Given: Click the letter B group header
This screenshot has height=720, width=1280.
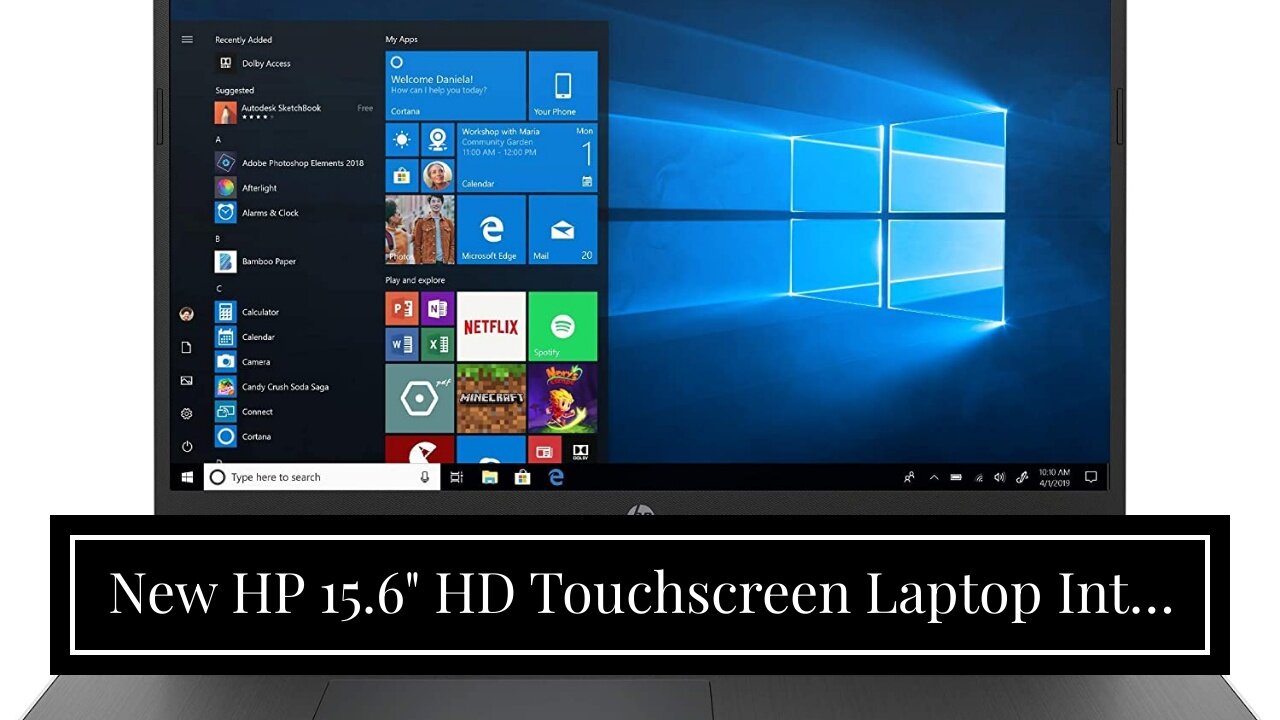Looking at the screenshot, I should point(218,239).
